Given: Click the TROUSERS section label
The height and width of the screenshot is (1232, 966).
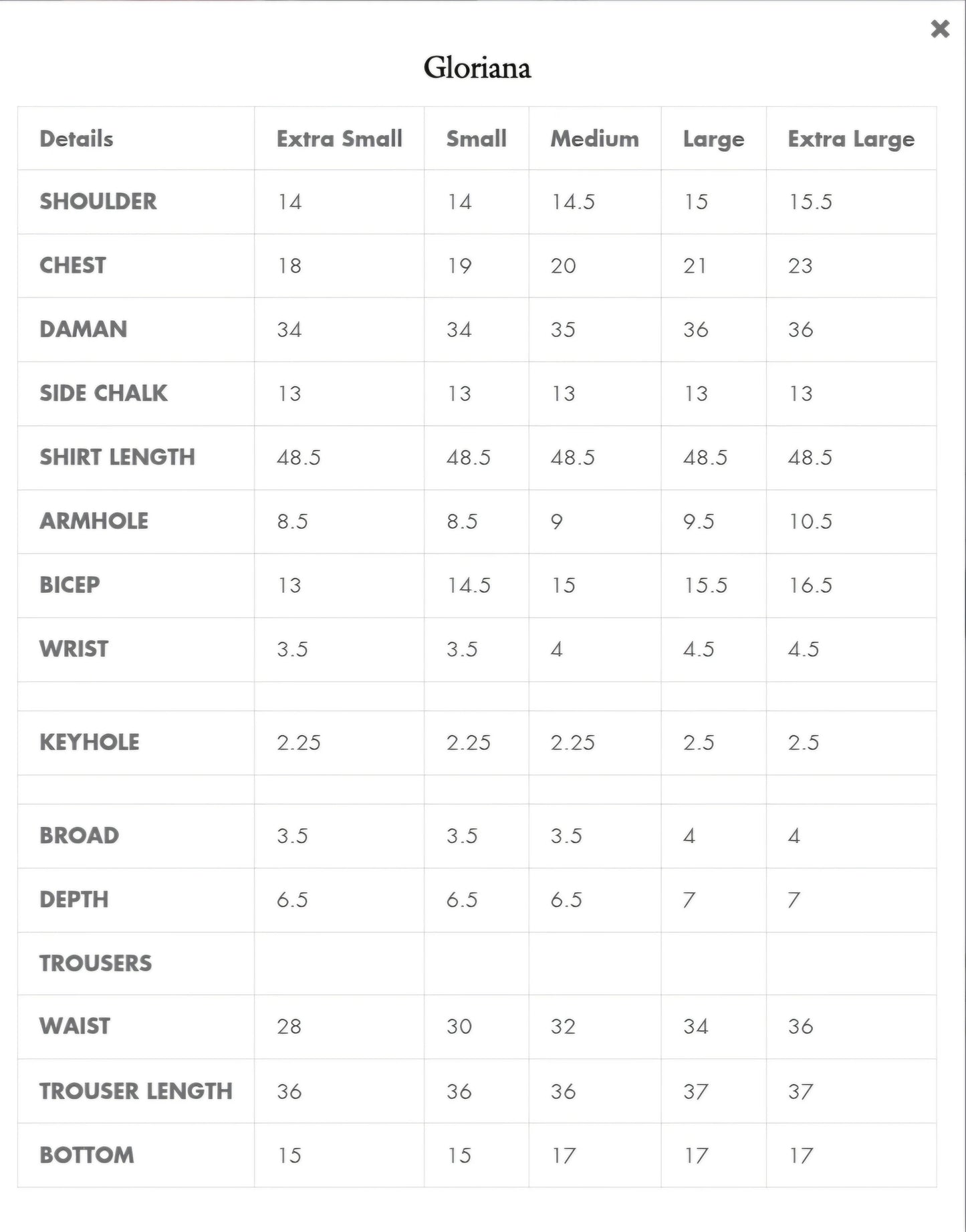Looking at the screenshot, I should (96, 963).
